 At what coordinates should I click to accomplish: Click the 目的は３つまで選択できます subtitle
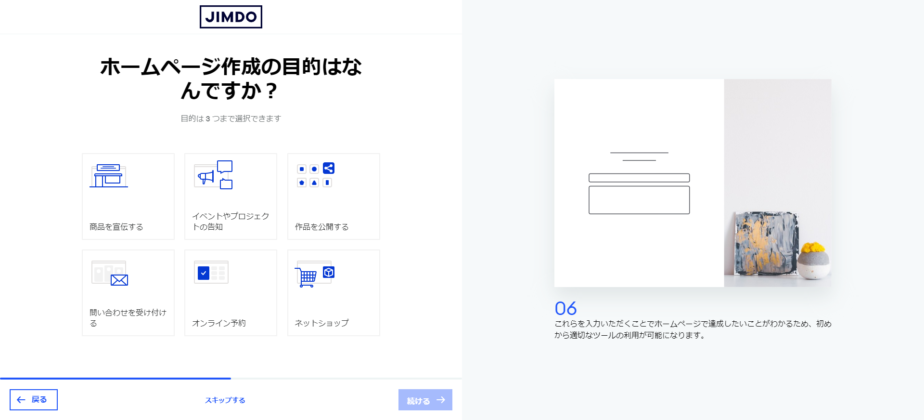(x=231, y=118)
